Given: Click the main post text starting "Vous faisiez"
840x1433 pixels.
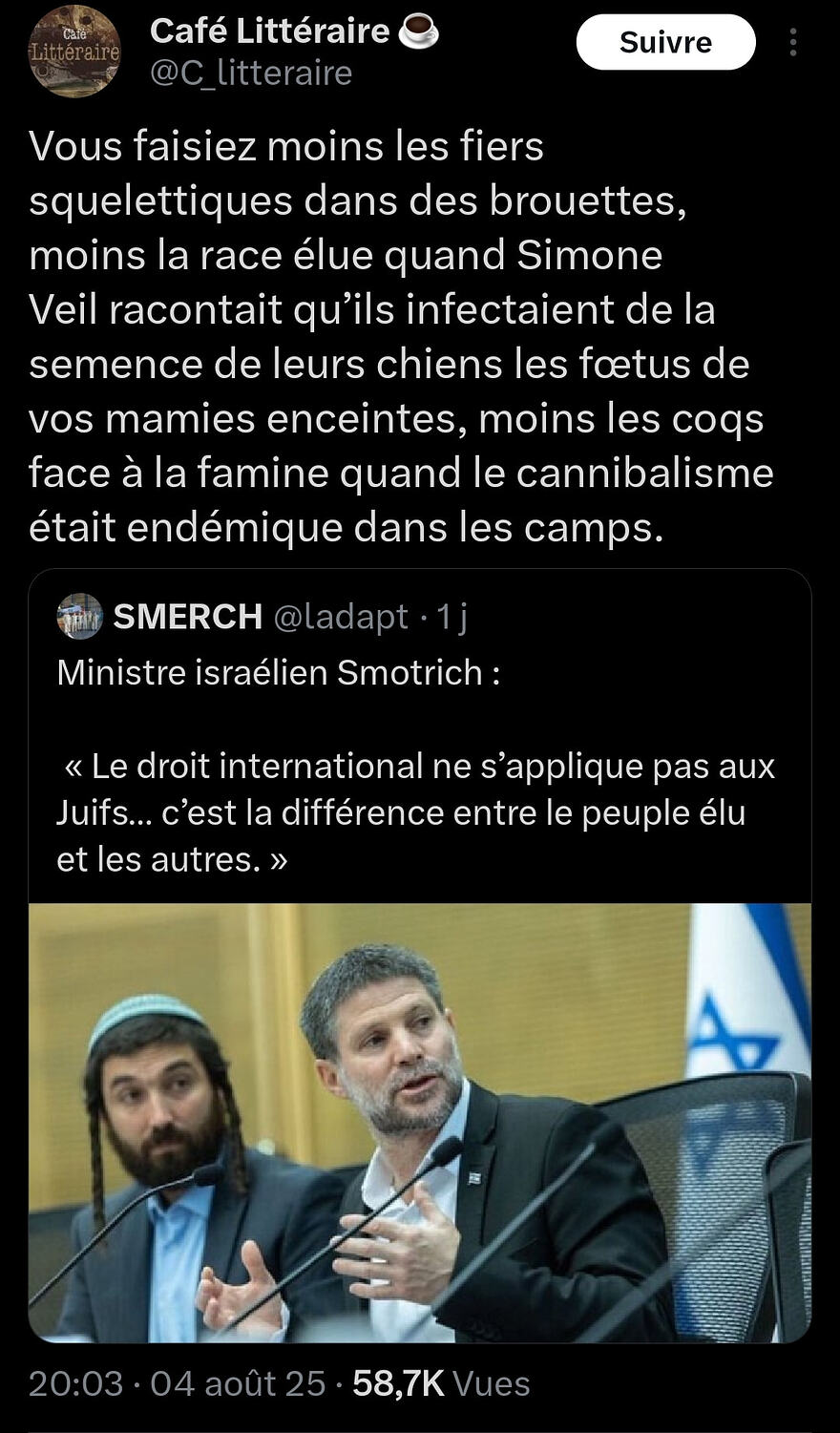Looking at the screenshot, I should tap(401, 336).
